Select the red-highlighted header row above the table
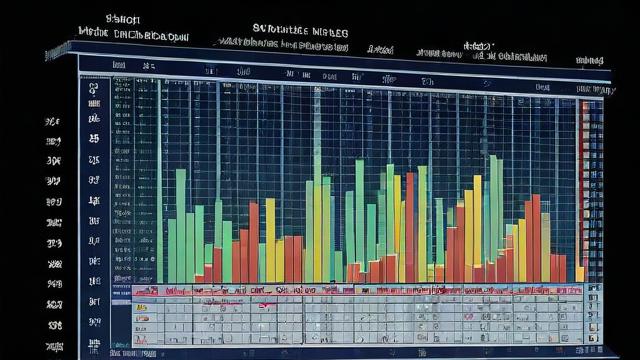 tap(358, 291)
